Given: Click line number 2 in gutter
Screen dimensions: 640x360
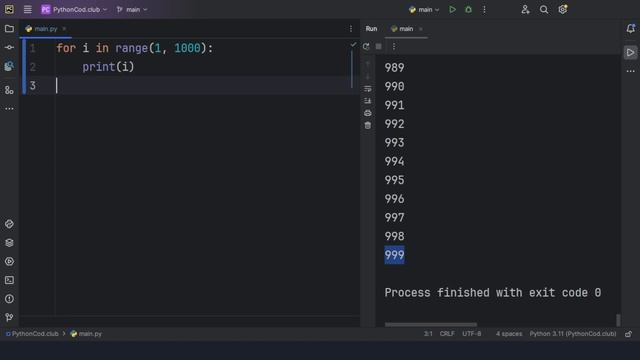Looking at the screenshot, I should point(33,67).
